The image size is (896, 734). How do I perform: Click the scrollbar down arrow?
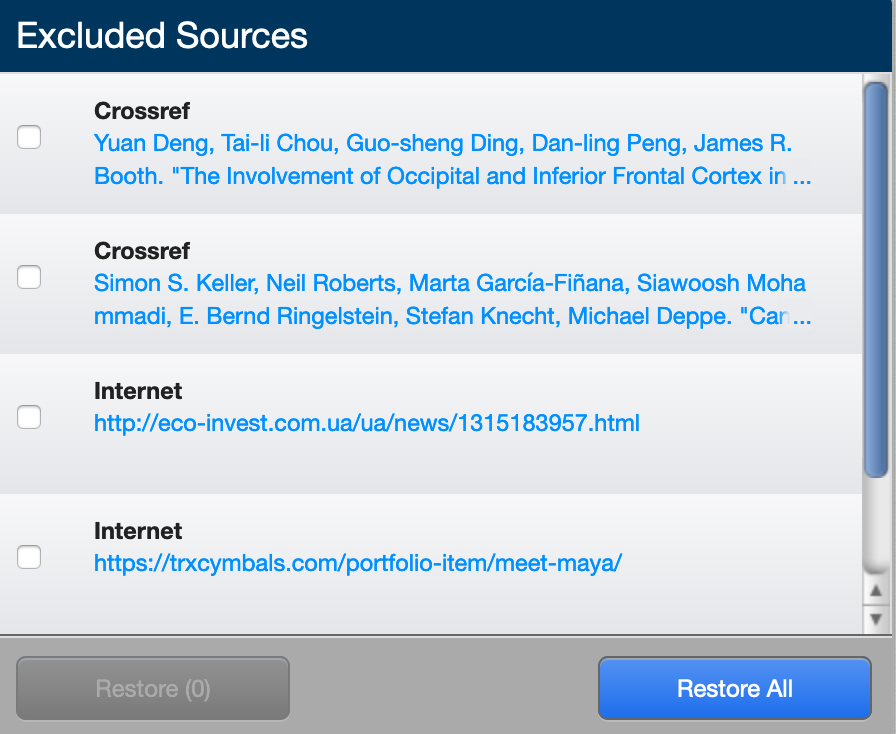click(x=875, y=620)
